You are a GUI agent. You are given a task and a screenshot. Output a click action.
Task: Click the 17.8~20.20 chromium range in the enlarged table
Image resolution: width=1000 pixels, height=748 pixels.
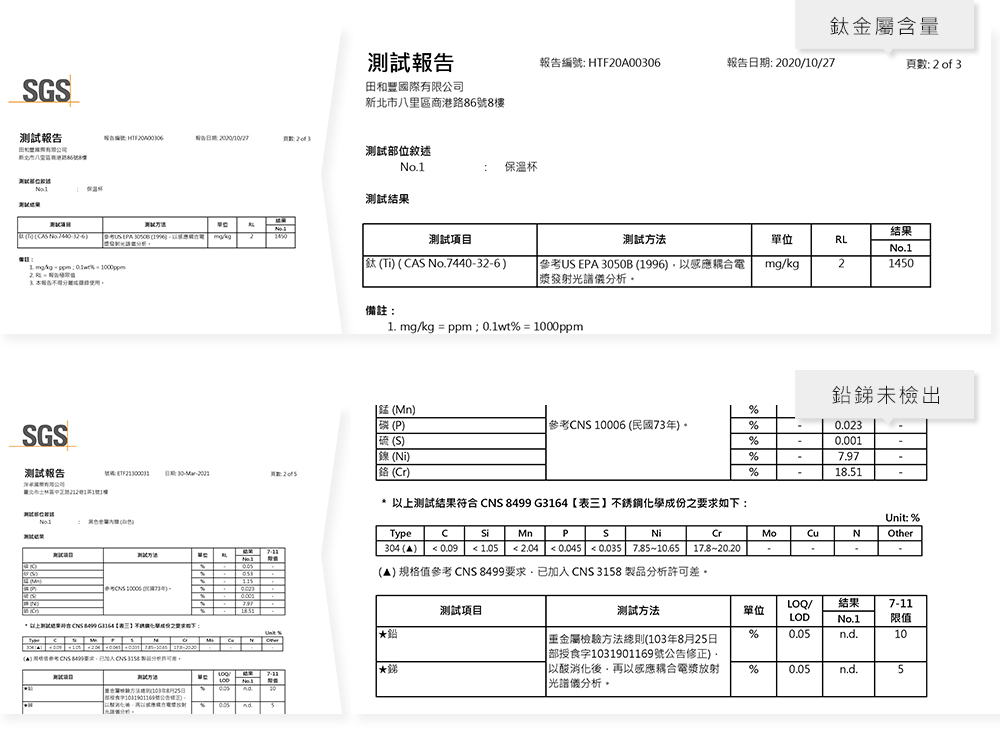[717, 548]
